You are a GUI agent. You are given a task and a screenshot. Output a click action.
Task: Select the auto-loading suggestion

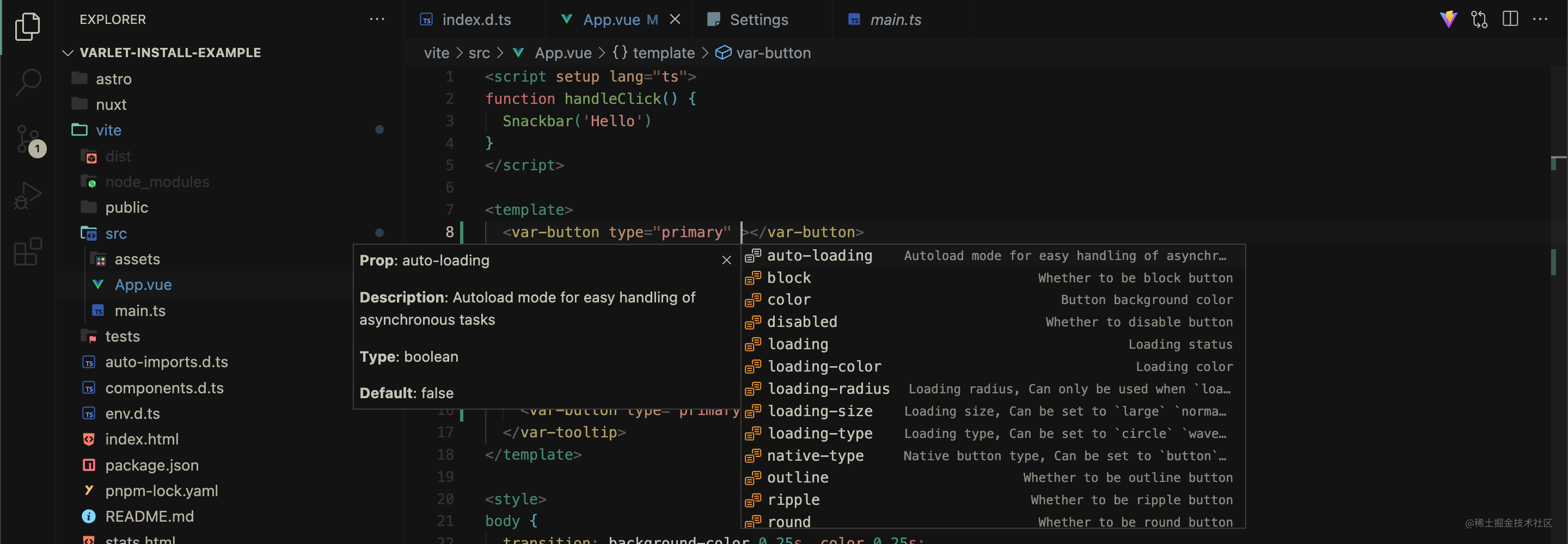pyautogui.click(x=992, y=256)
